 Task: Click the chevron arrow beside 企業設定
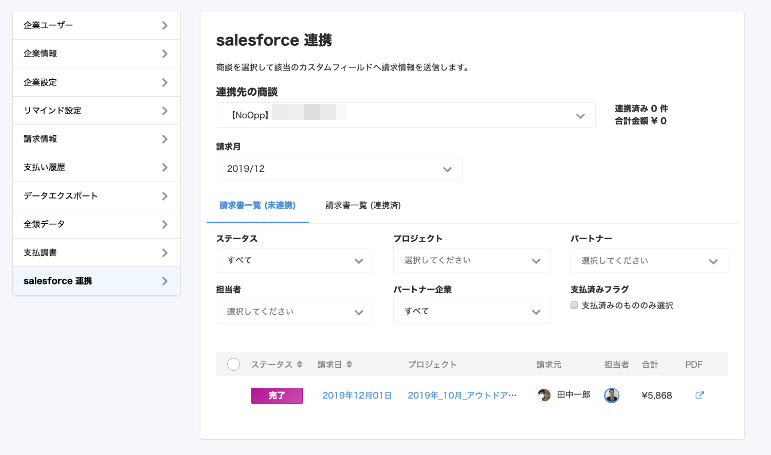pyautogui.click(x=165, y=82)
